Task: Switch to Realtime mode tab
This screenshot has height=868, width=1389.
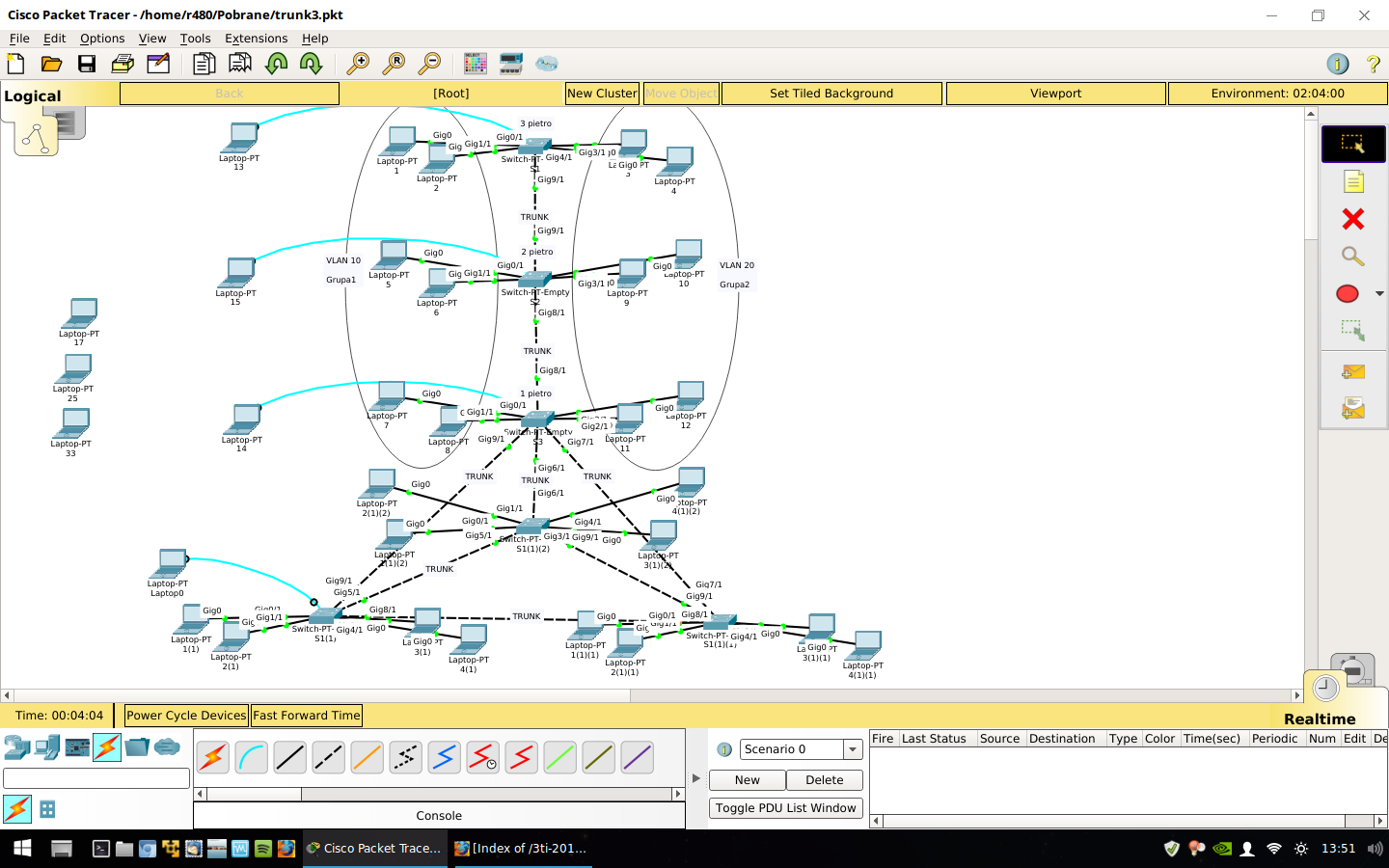Action: coord(1319,719)
